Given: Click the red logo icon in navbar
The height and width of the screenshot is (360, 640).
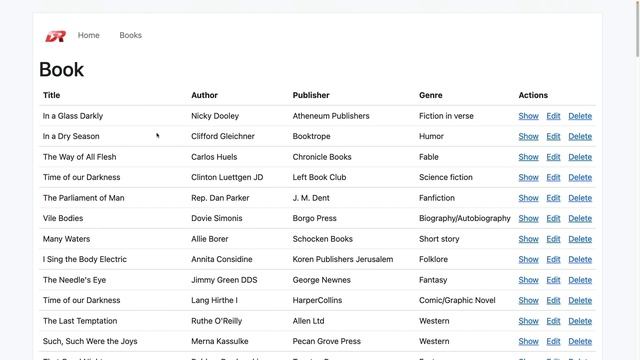Looking at the screenshot, I should tap(56, 36).
